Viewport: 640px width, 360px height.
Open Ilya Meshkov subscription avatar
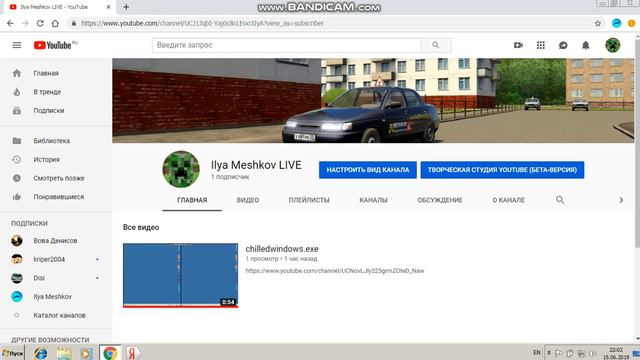tap(17, 296)
